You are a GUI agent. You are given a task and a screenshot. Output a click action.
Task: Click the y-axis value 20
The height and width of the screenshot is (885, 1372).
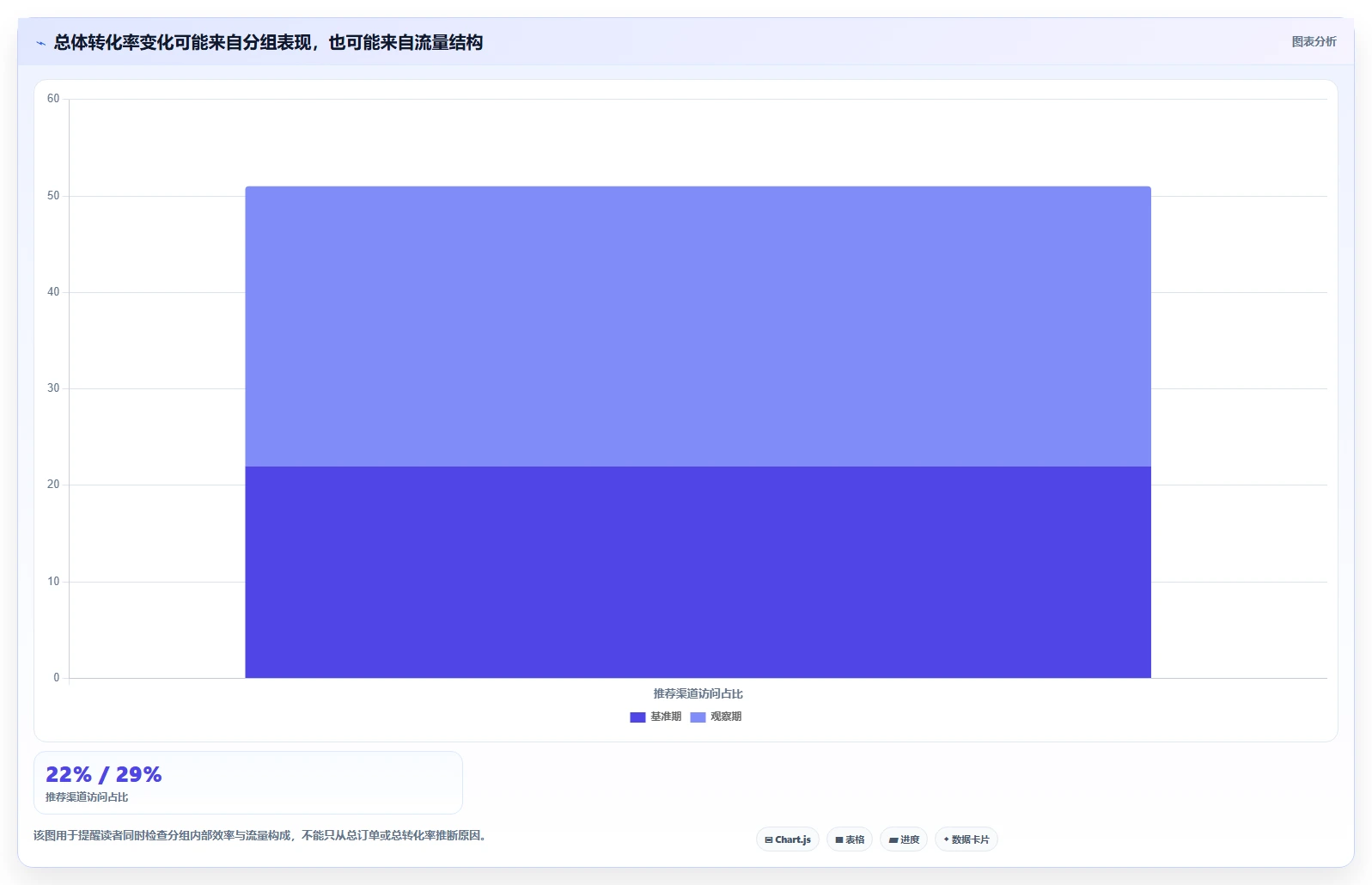coord(53,485)
